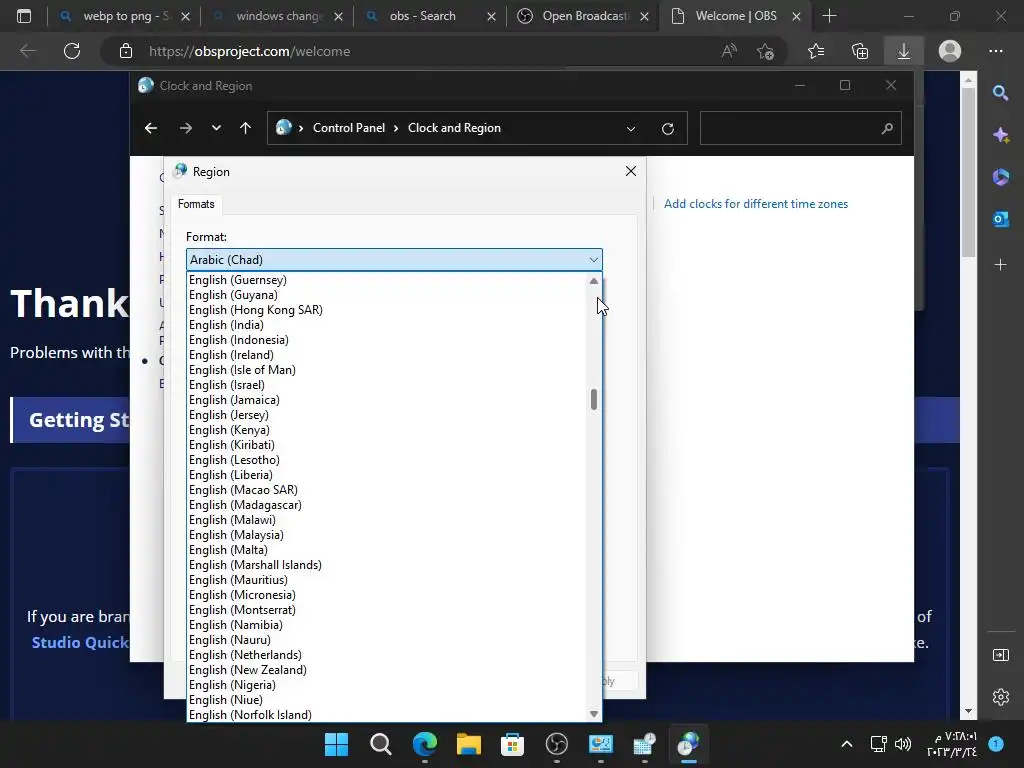Select English (Hong Kong SAR) format
This screenshot has height=768, width=1024.
[x=255, y=310]
